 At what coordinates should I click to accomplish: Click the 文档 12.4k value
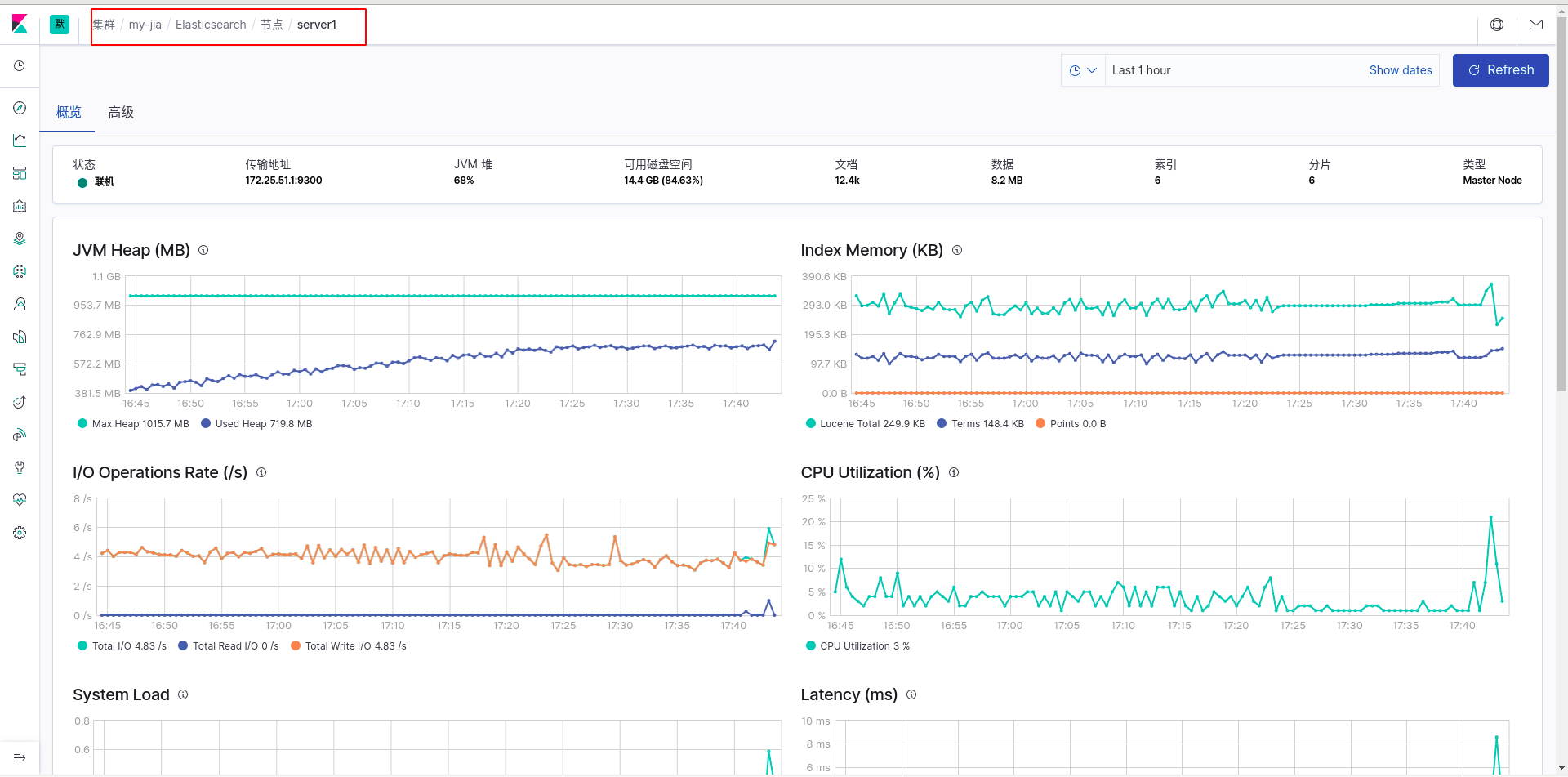(x=847, y=181)
